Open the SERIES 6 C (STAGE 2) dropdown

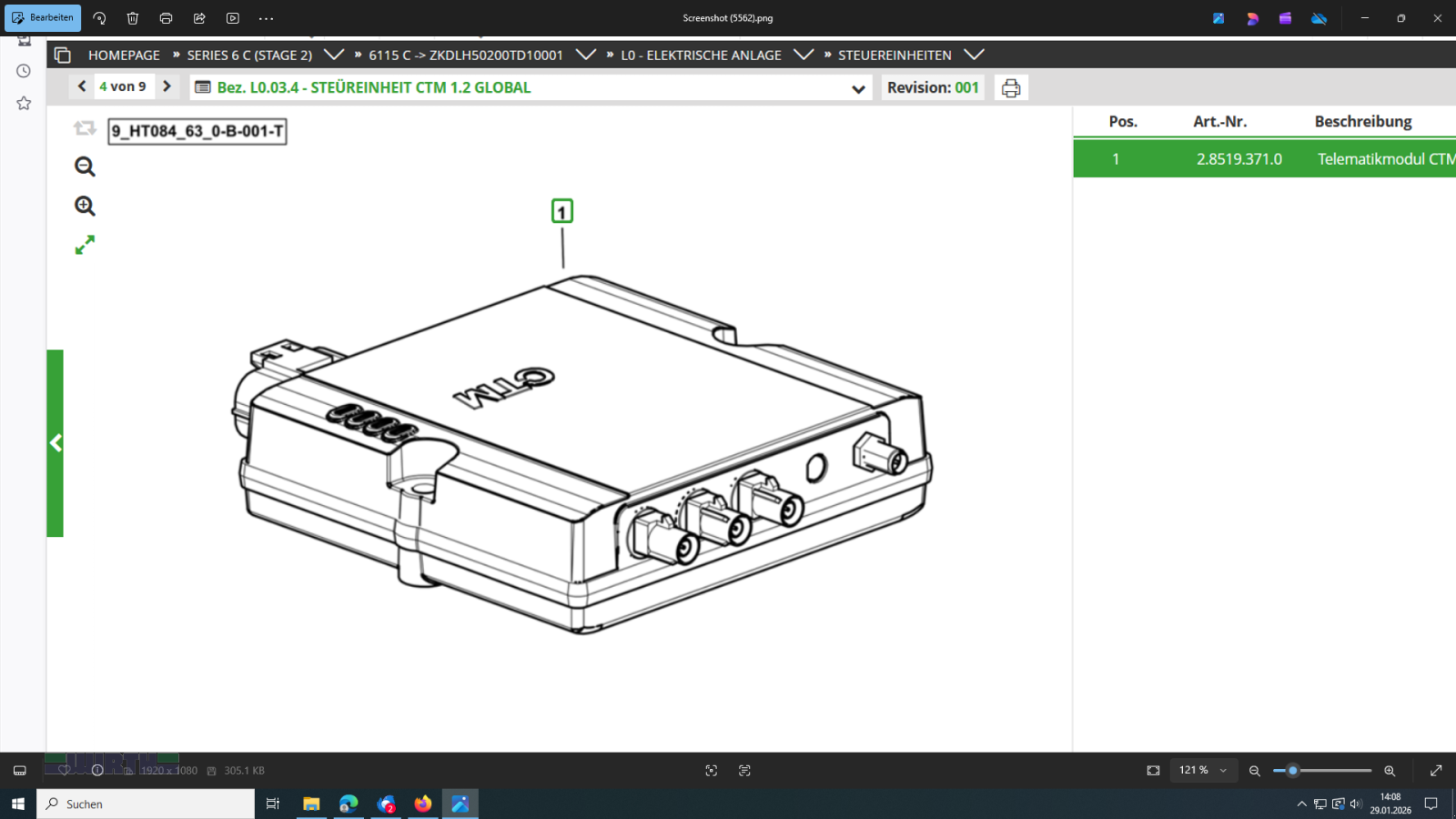point(334,55)
